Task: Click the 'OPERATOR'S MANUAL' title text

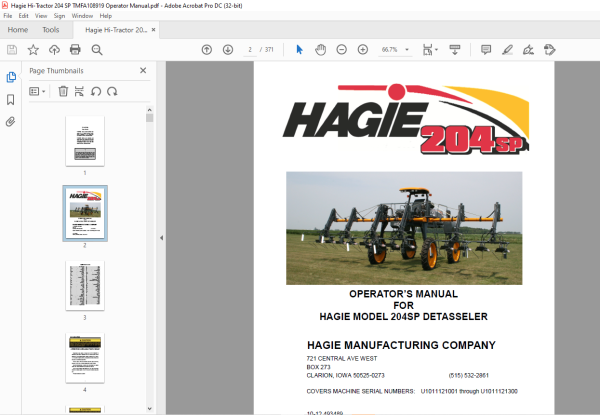Action: [403, 294]
